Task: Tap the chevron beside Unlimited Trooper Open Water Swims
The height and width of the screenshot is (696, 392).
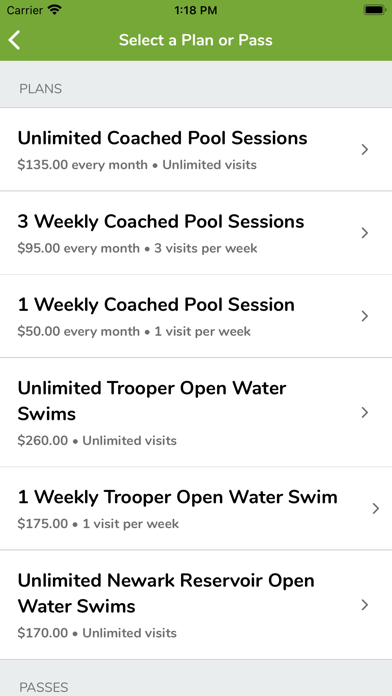Action: click(365, 412)
